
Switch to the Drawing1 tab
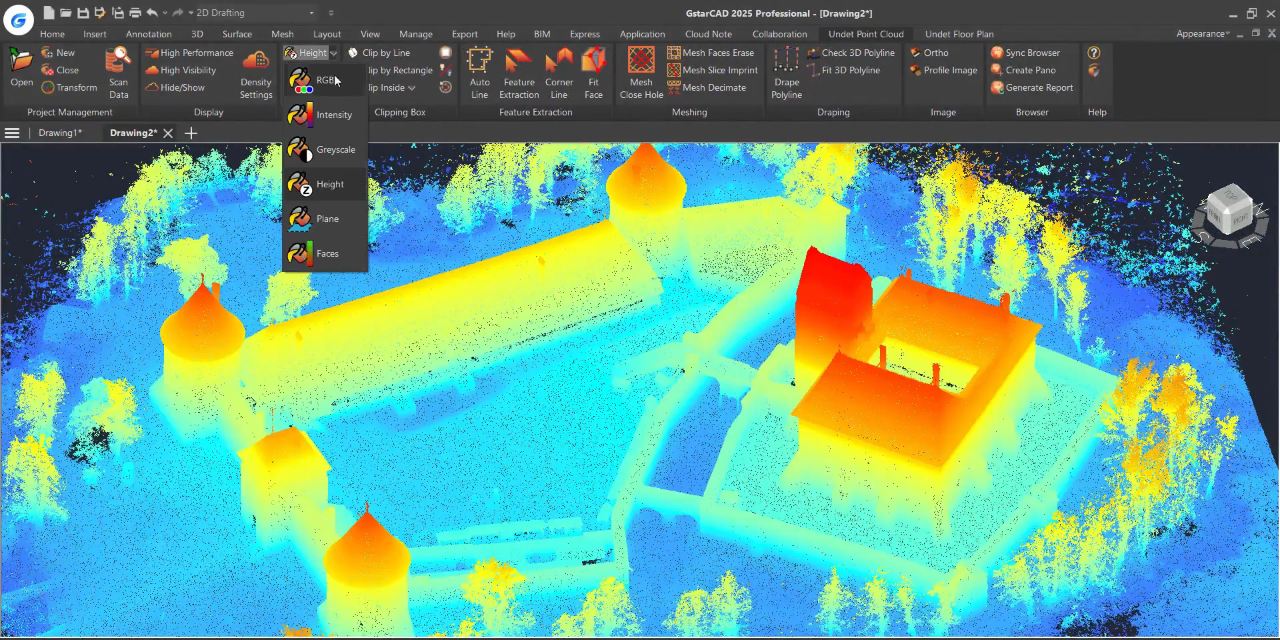tap(60, 133)
